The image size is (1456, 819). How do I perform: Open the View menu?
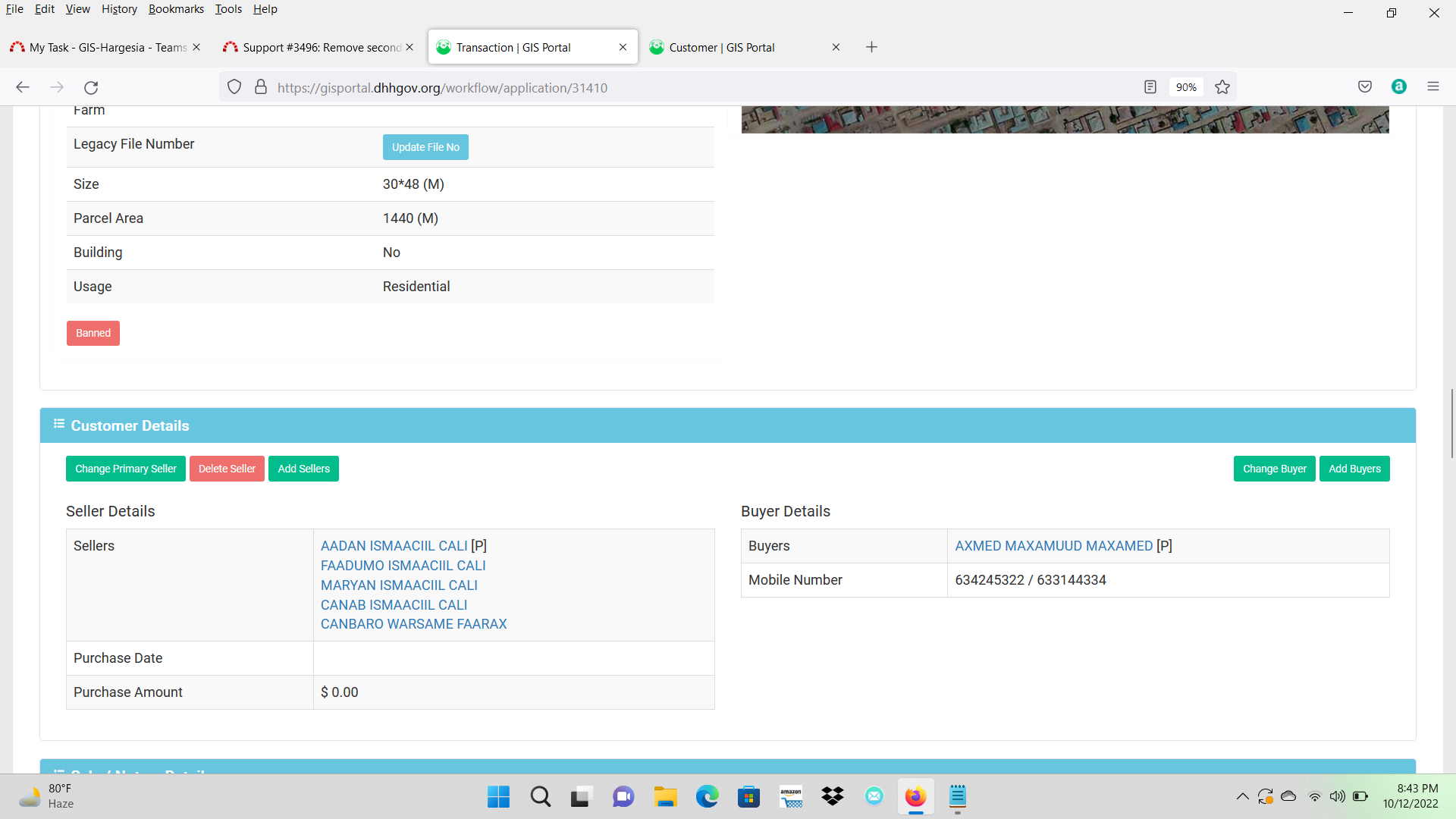pyautogui.click(x=78, y=9)
